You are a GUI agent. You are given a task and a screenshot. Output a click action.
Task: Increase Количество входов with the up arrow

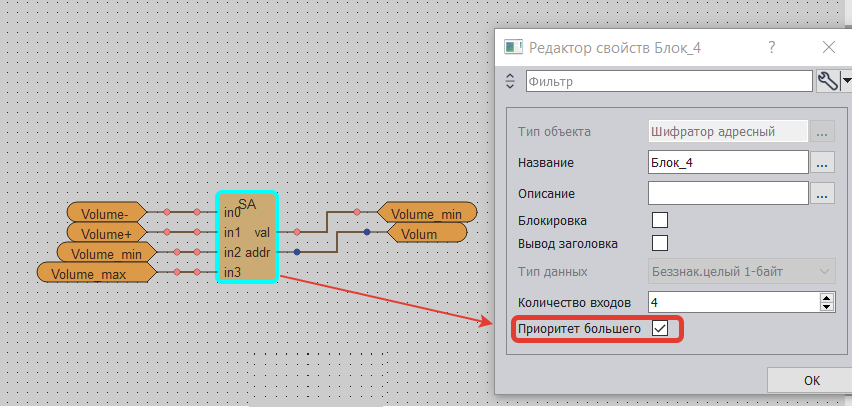(826, 297)
